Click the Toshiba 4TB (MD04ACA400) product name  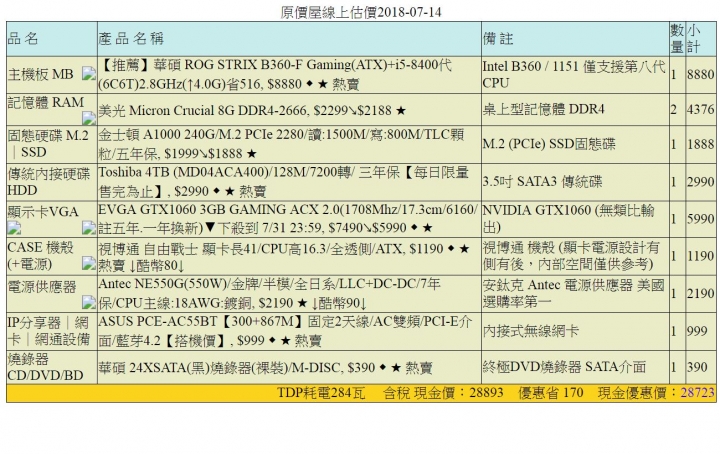pos(283,182)
